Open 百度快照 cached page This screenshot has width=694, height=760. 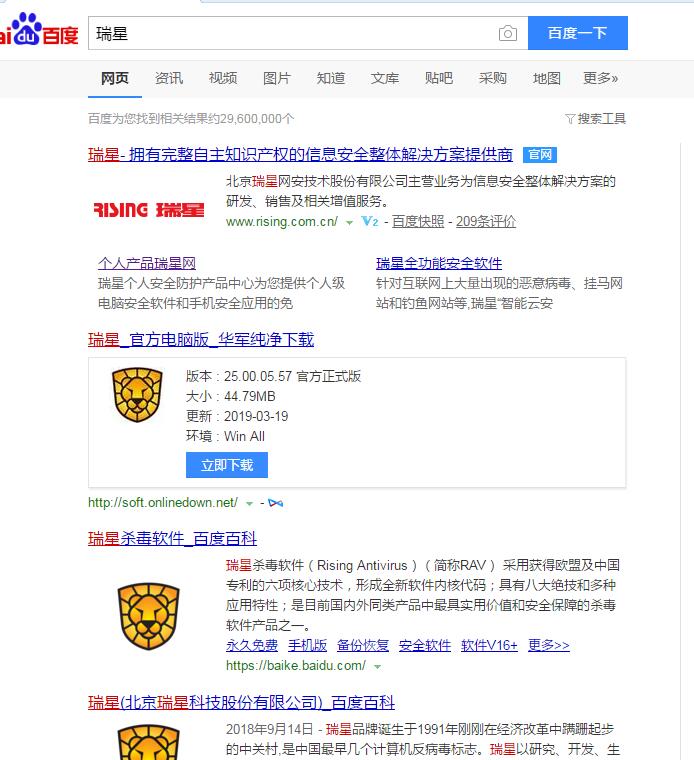point(418,222)
